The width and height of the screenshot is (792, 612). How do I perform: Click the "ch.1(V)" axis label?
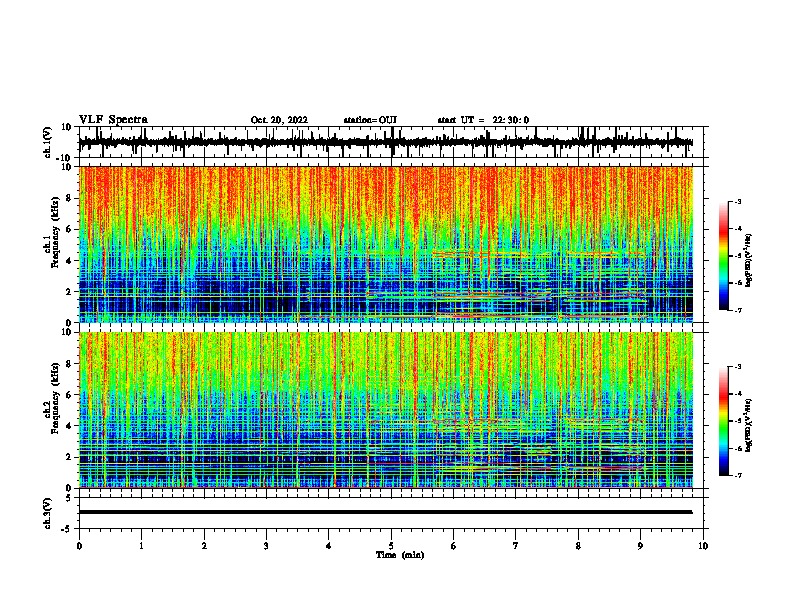coord(48,142)
